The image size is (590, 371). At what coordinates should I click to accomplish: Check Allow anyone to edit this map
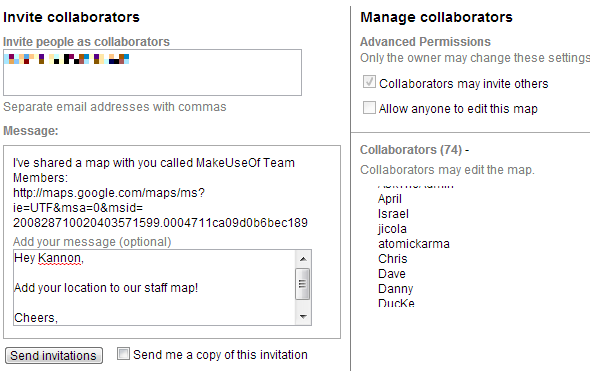(x=369, y=107)
